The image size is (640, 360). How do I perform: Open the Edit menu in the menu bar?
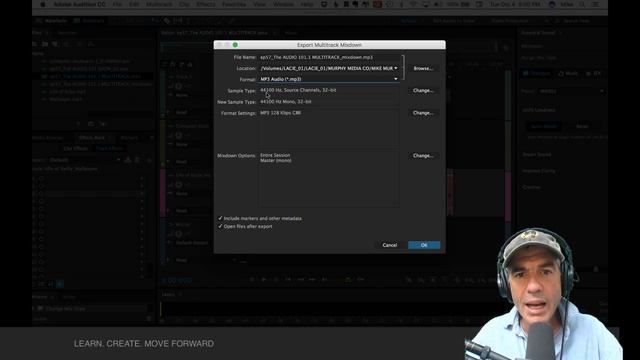pyautogui.click(x=134, y=4)
